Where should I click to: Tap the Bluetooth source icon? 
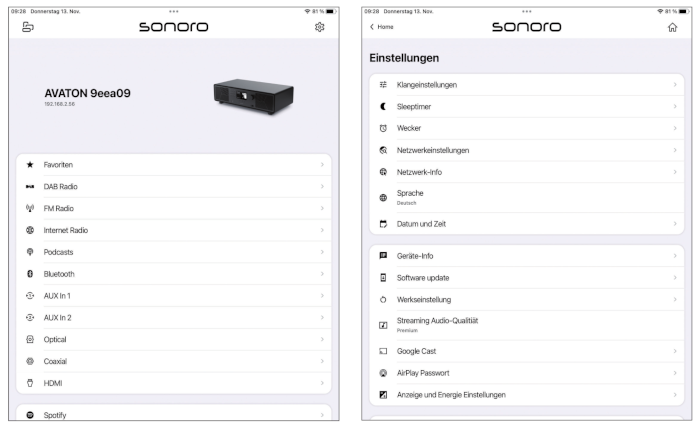click(x=30, y=274)
